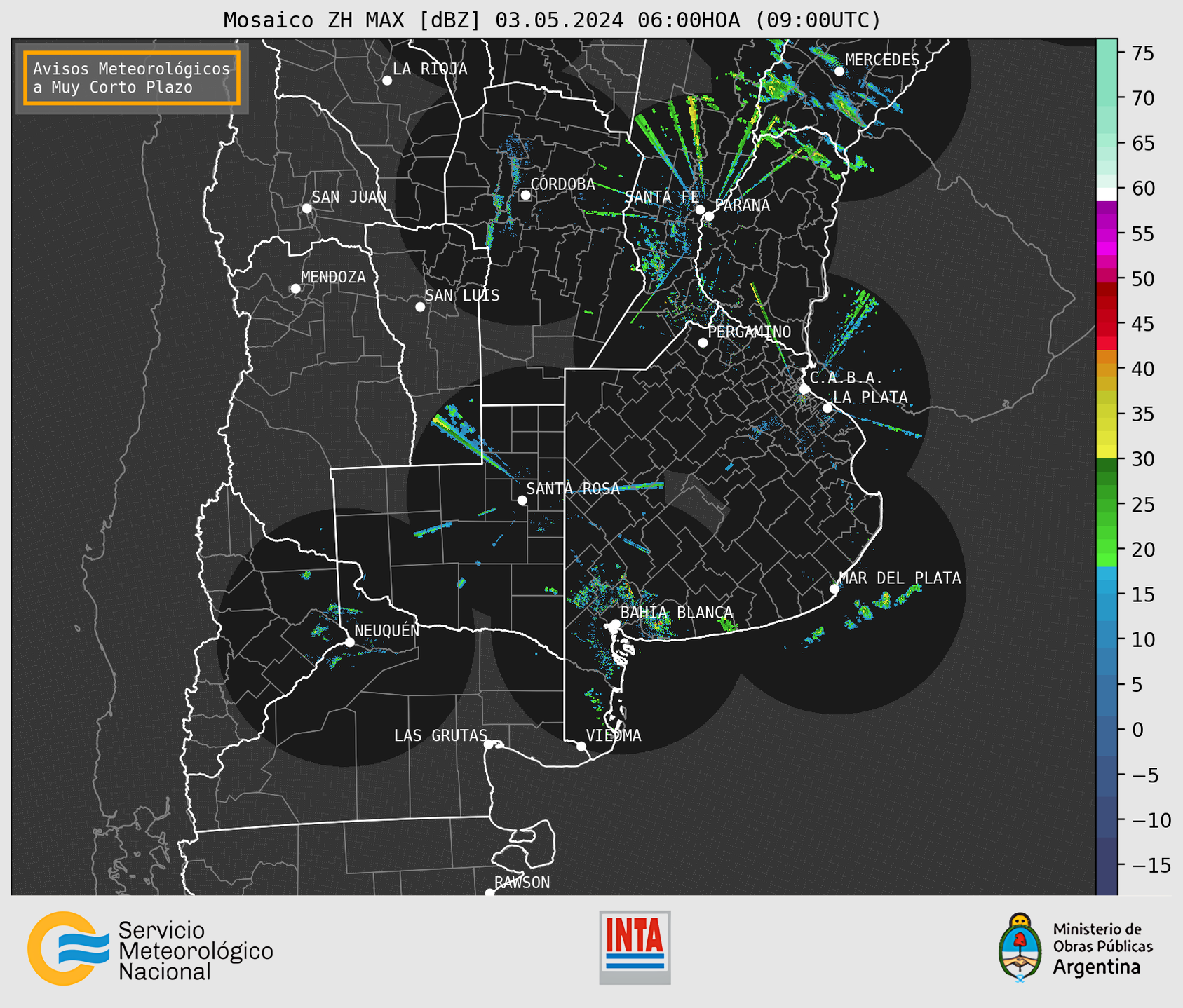Click the '35' tick label on colorbar
The image size is (1183, 1008).
pyautogui.click(x=1143, y=414)
